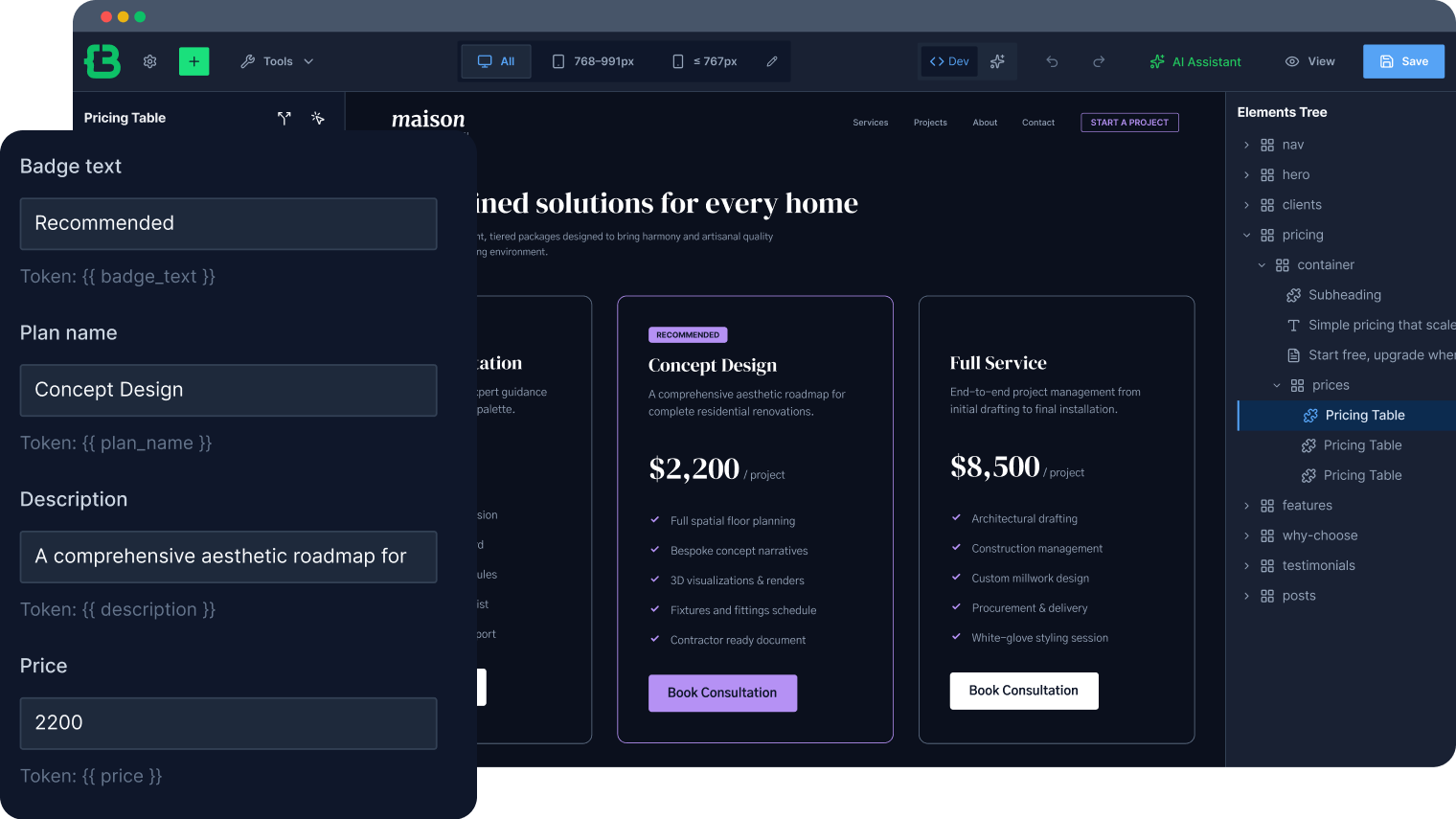1456x819 pixels.
Task: Click the View preview button
Action: coord(1309,61)
